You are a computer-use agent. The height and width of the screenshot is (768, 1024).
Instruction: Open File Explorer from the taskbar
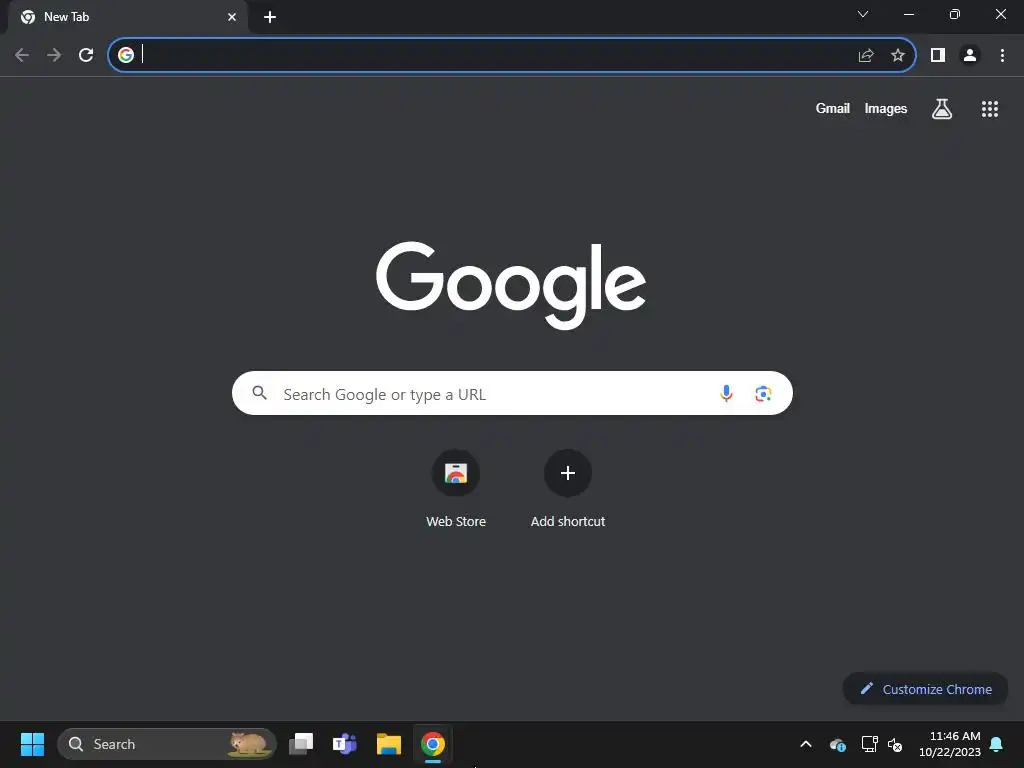tap(389, 744)
